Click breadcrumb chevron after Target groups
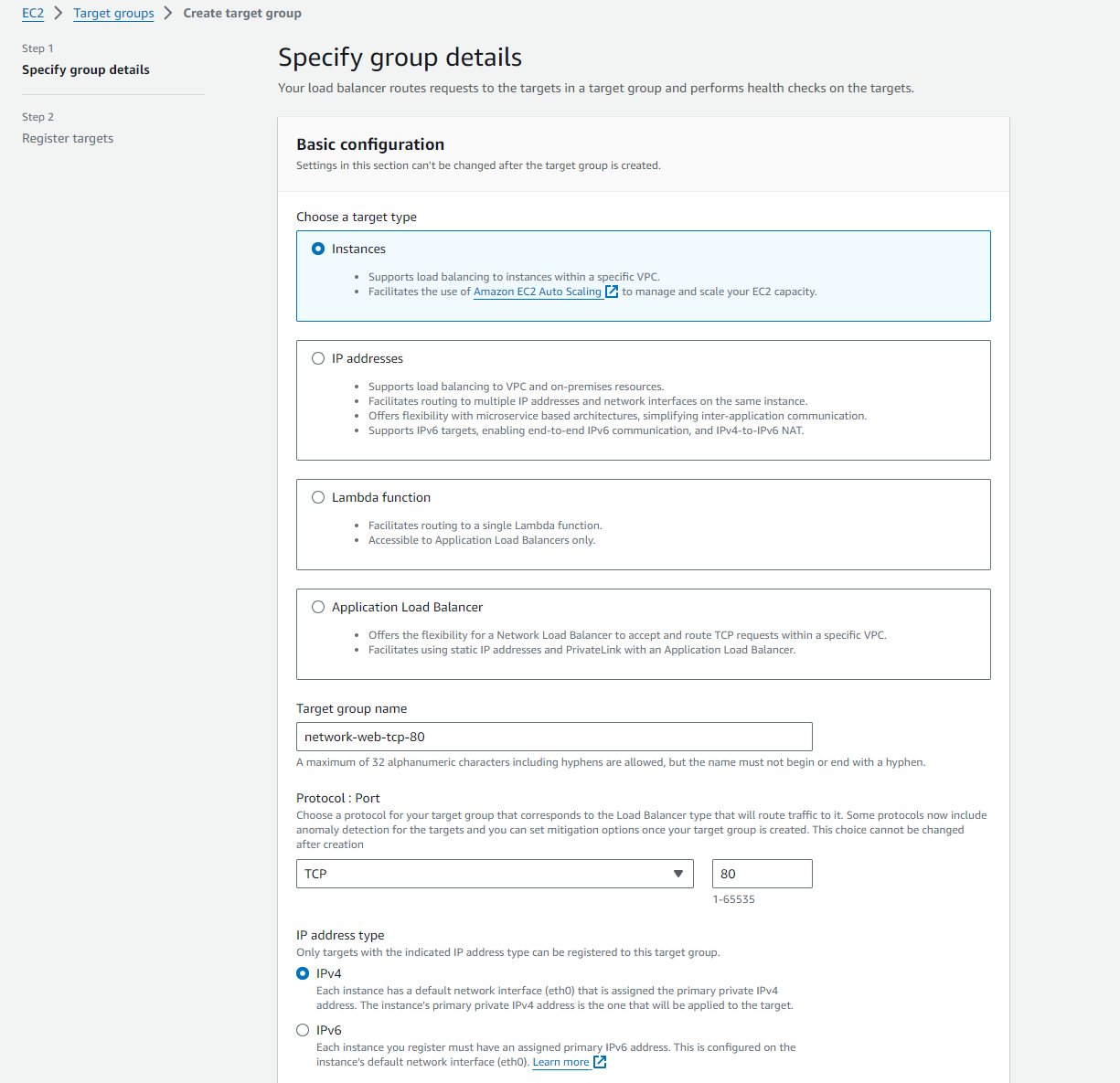The height and width of the screenshot is (1083, 1120). coord(168,13)
